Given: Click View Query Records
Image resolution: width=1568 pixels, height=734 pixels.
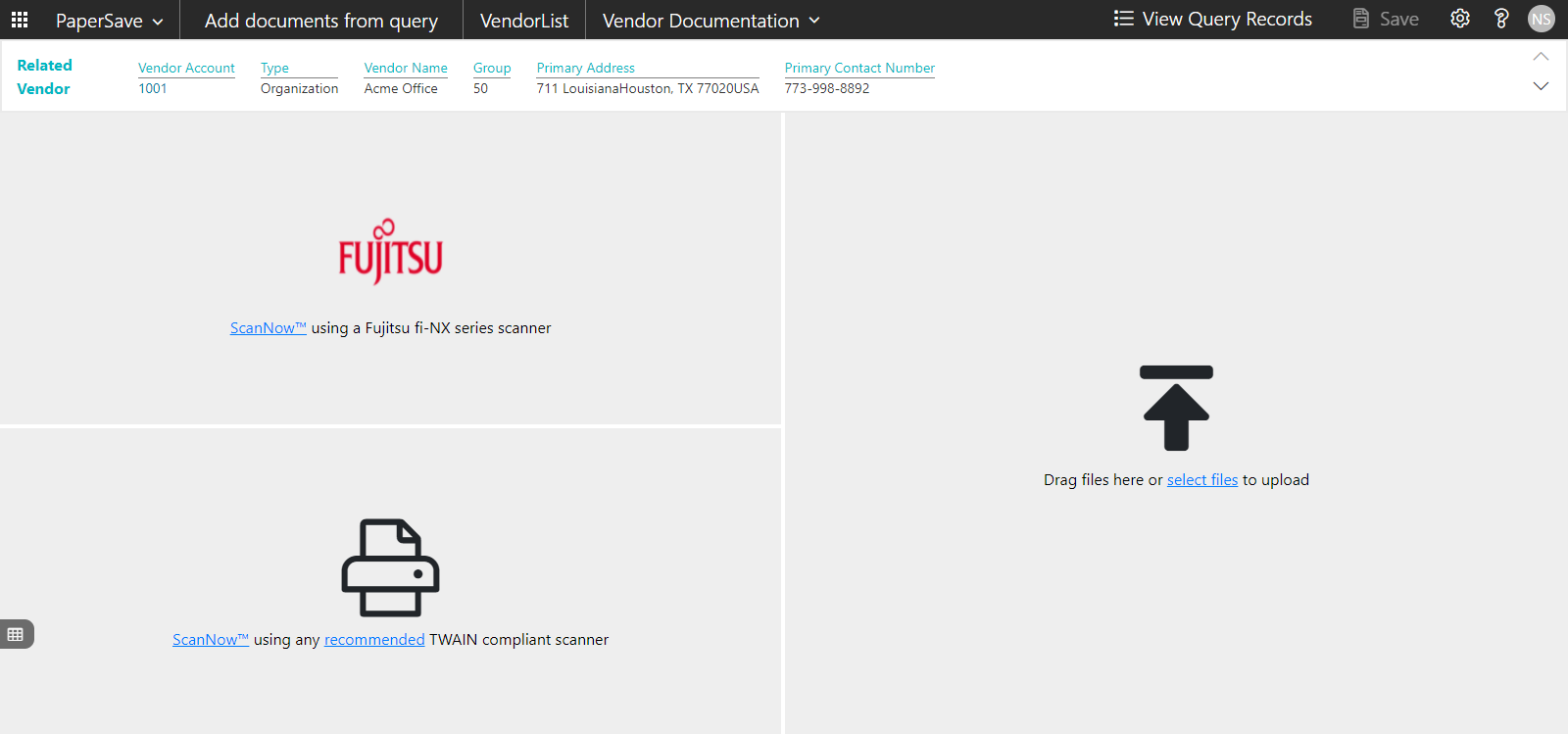Looking at the screenshot, I should point(1212,19).
